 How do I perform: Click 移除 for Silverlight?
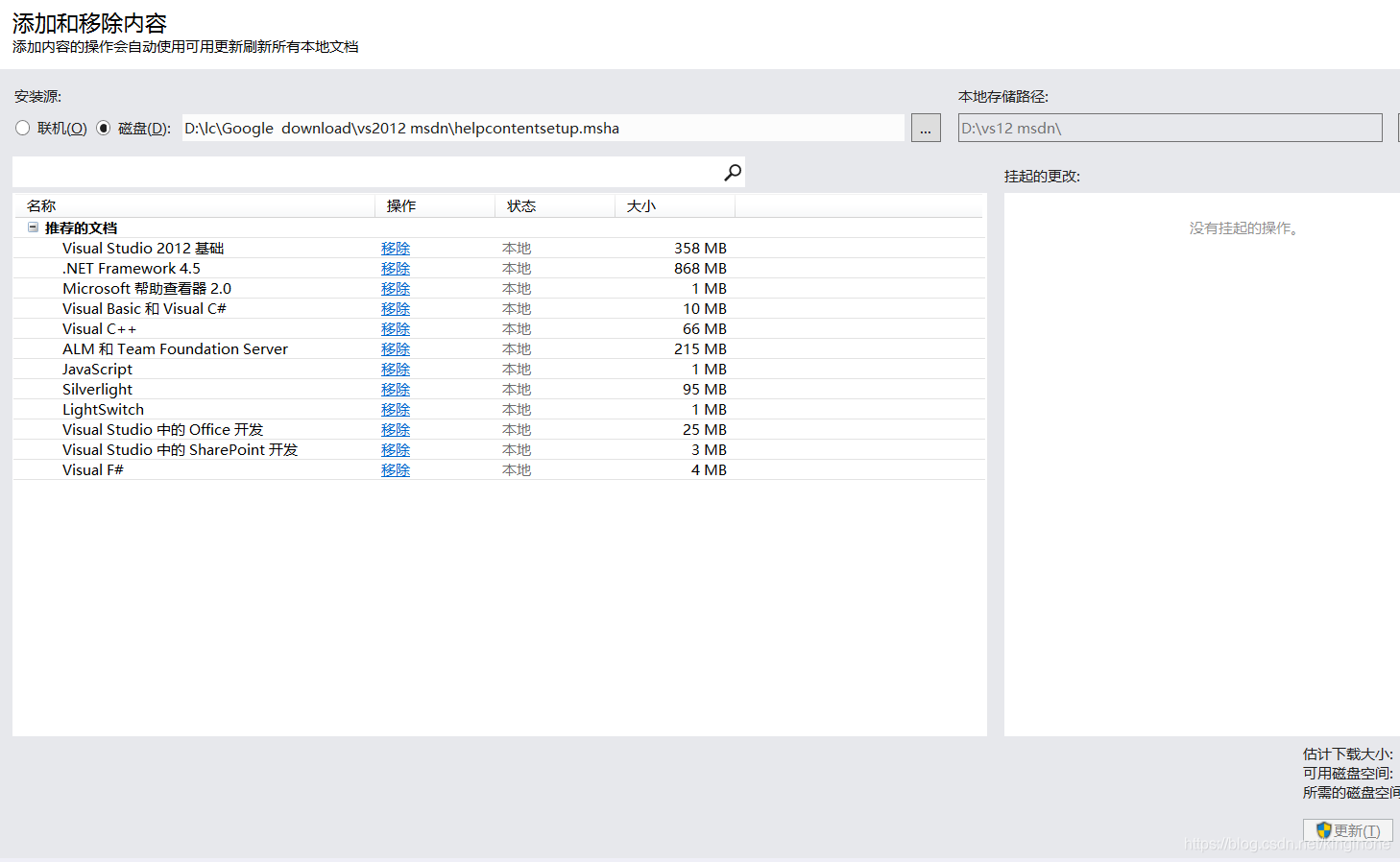(x=396, y=390)
